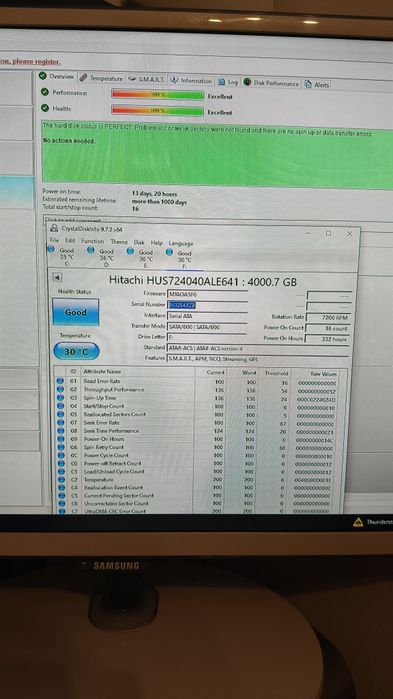This screenshot has width=393, height=699.
Task: Click the green disk status message box
Action: pyautogui.click(x=217, y=154)
